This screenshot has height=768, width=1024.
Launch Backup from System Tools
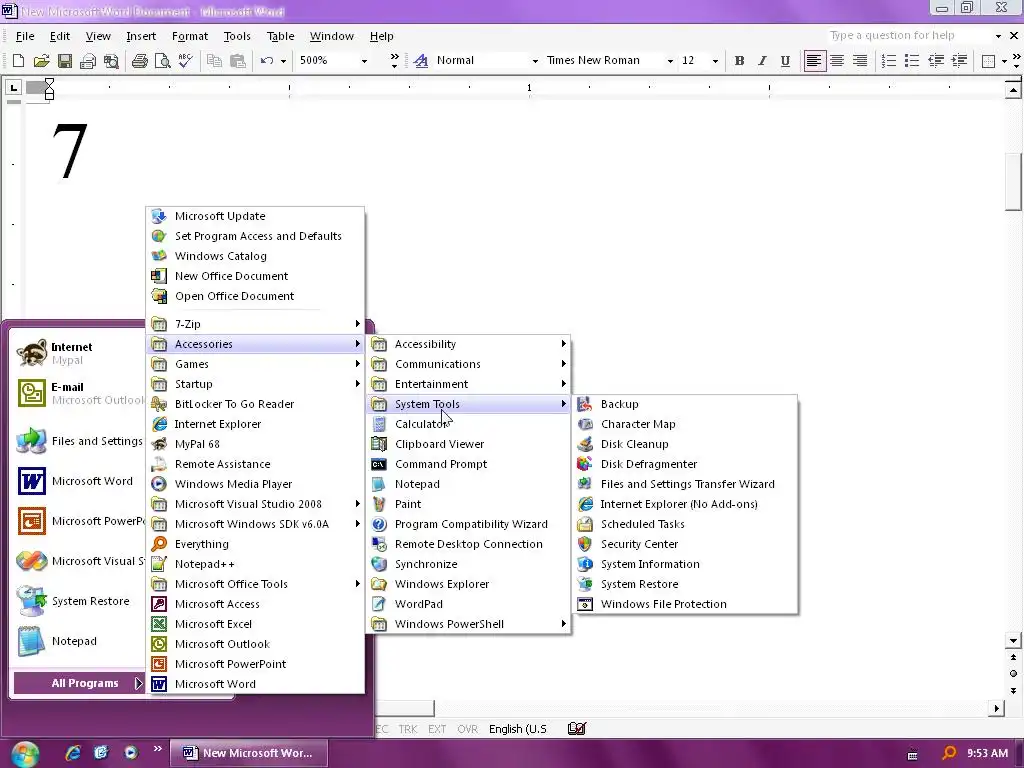click(686, 404)
